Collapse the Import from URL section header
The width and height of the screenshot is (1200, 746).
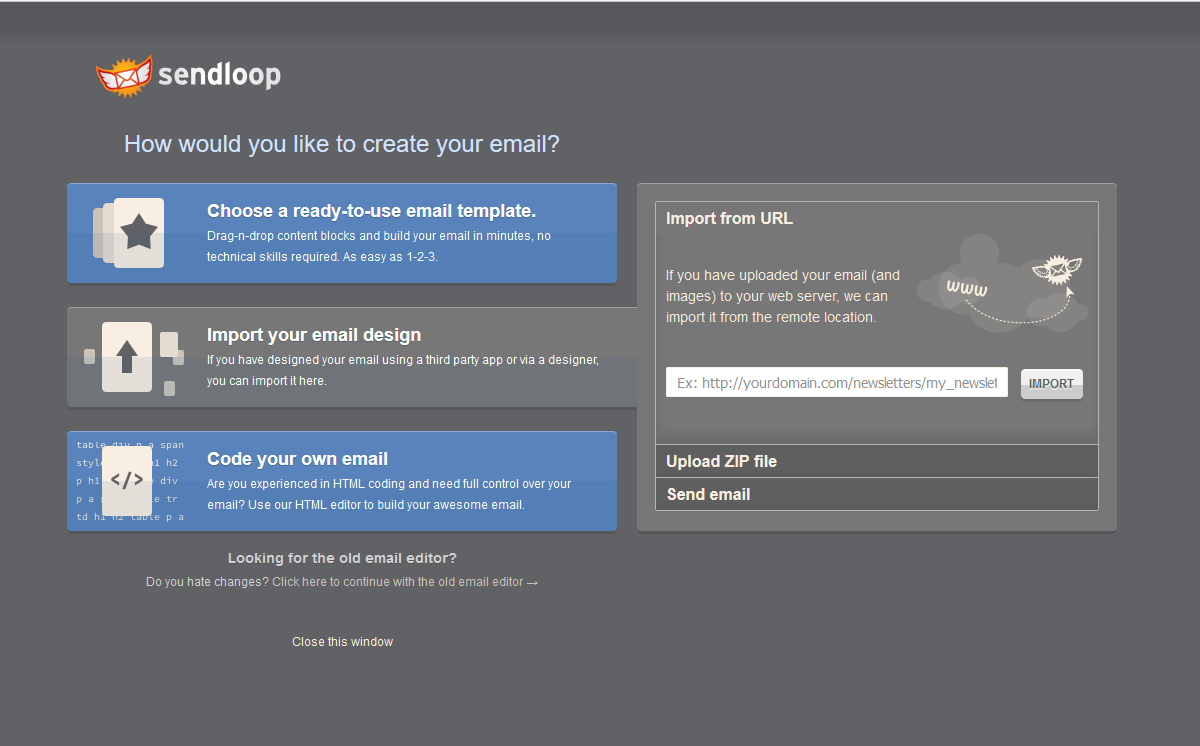click(729, 218)
